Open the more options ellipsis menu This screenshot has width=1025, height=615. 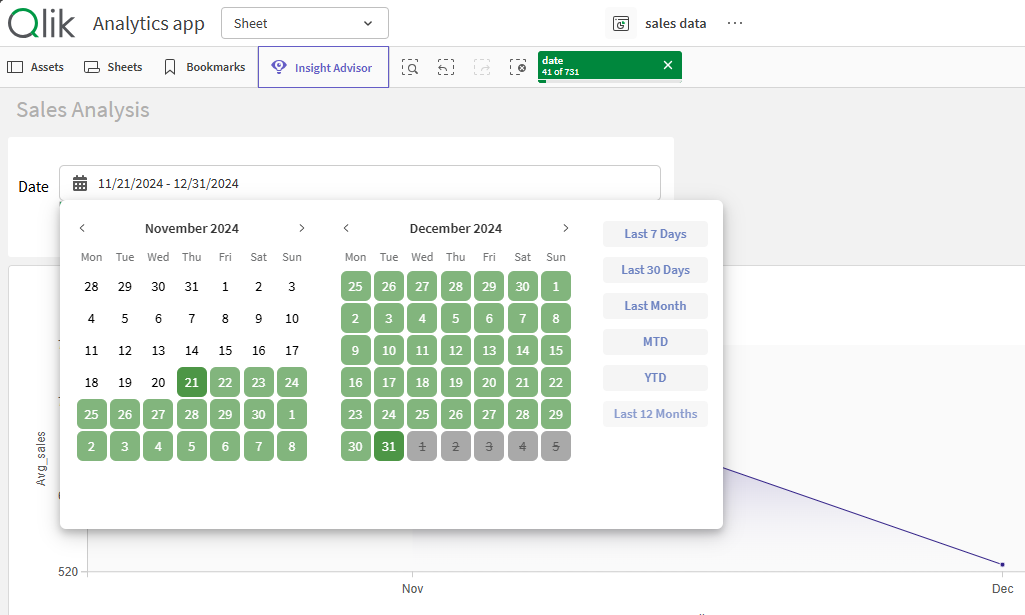coord(735,23)
